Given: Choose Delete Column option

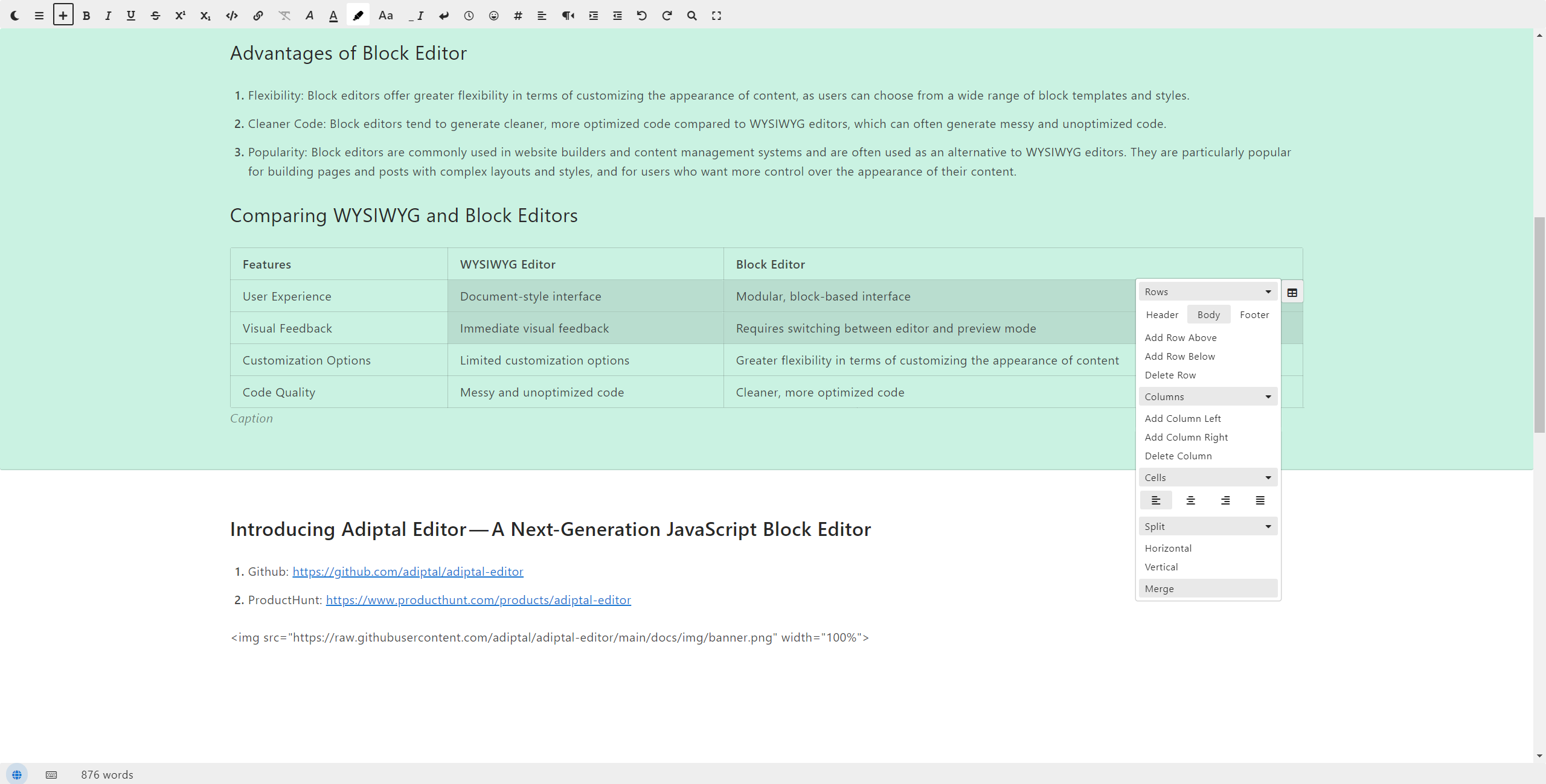Looking at the screenshot, I should pyautogui.click(x=1178, y=456).
